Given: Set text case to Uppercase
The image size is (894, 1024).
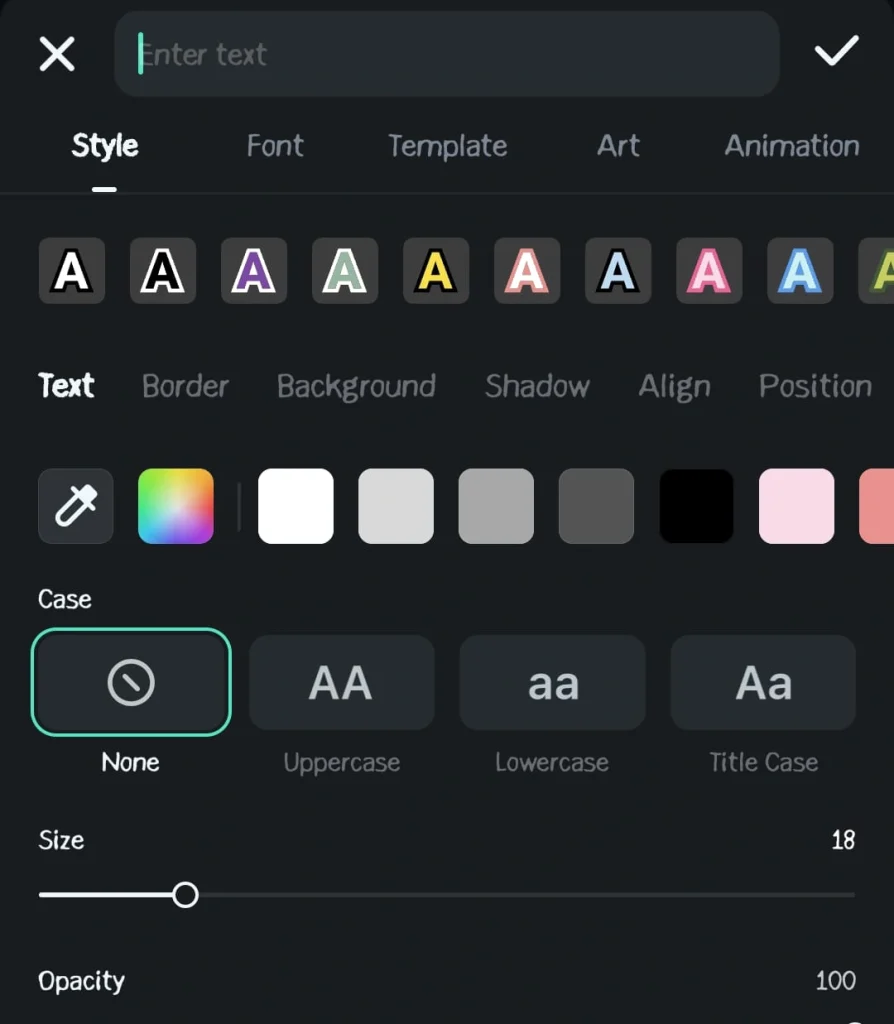Looking at the screenshot, I should 342,682.
